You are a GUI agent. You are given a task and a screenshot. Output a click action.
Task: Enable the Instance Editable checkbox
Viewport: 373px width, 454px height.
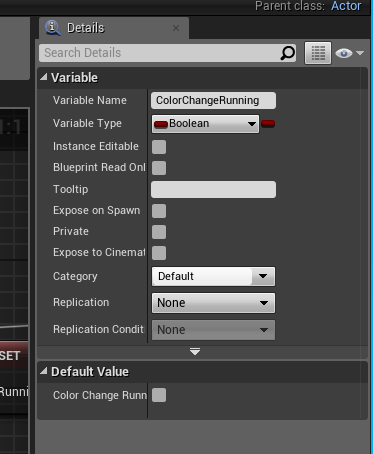[159, 147]
